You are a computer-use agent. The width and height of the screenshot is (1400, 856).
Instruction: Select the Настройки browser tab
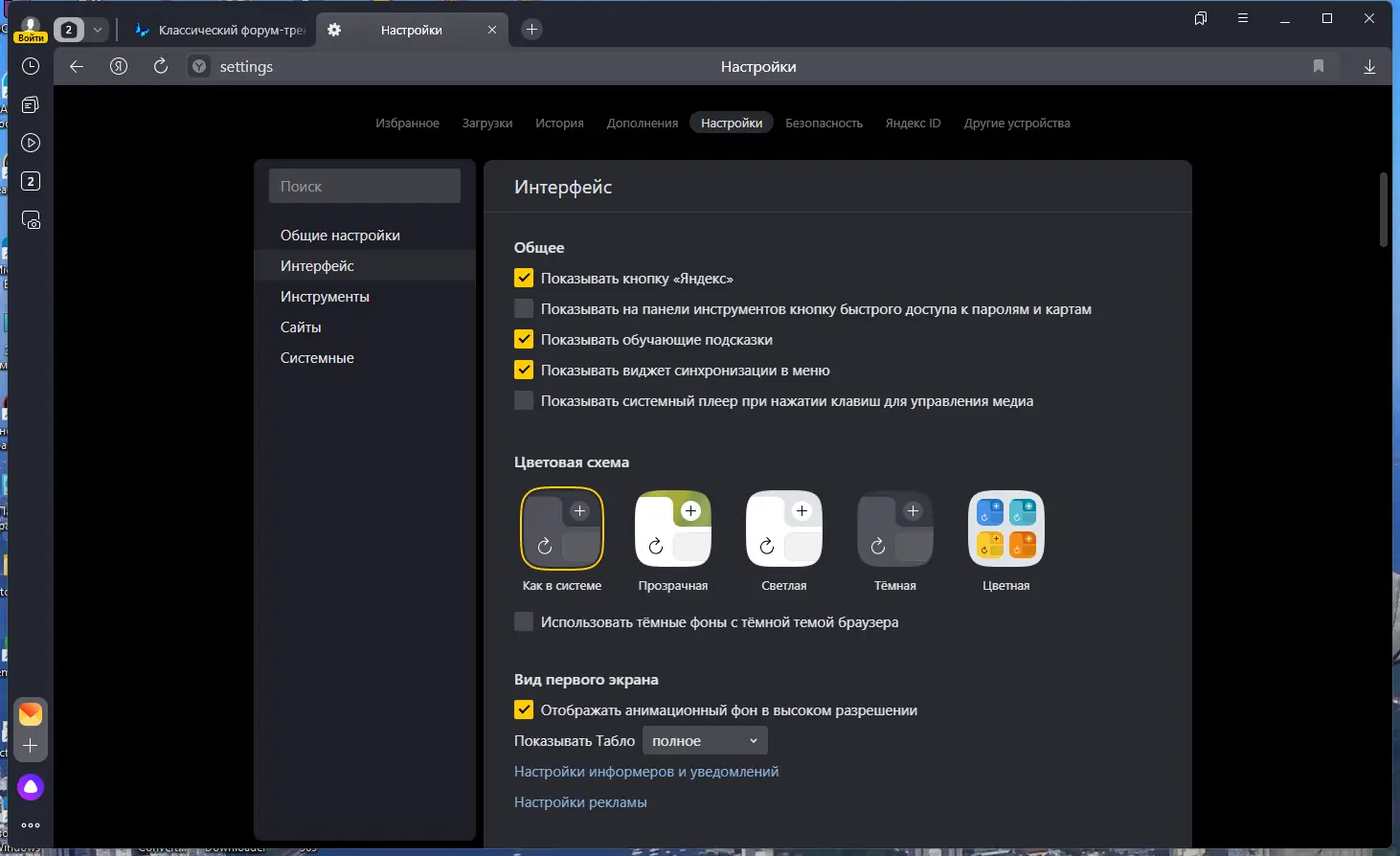412,30
